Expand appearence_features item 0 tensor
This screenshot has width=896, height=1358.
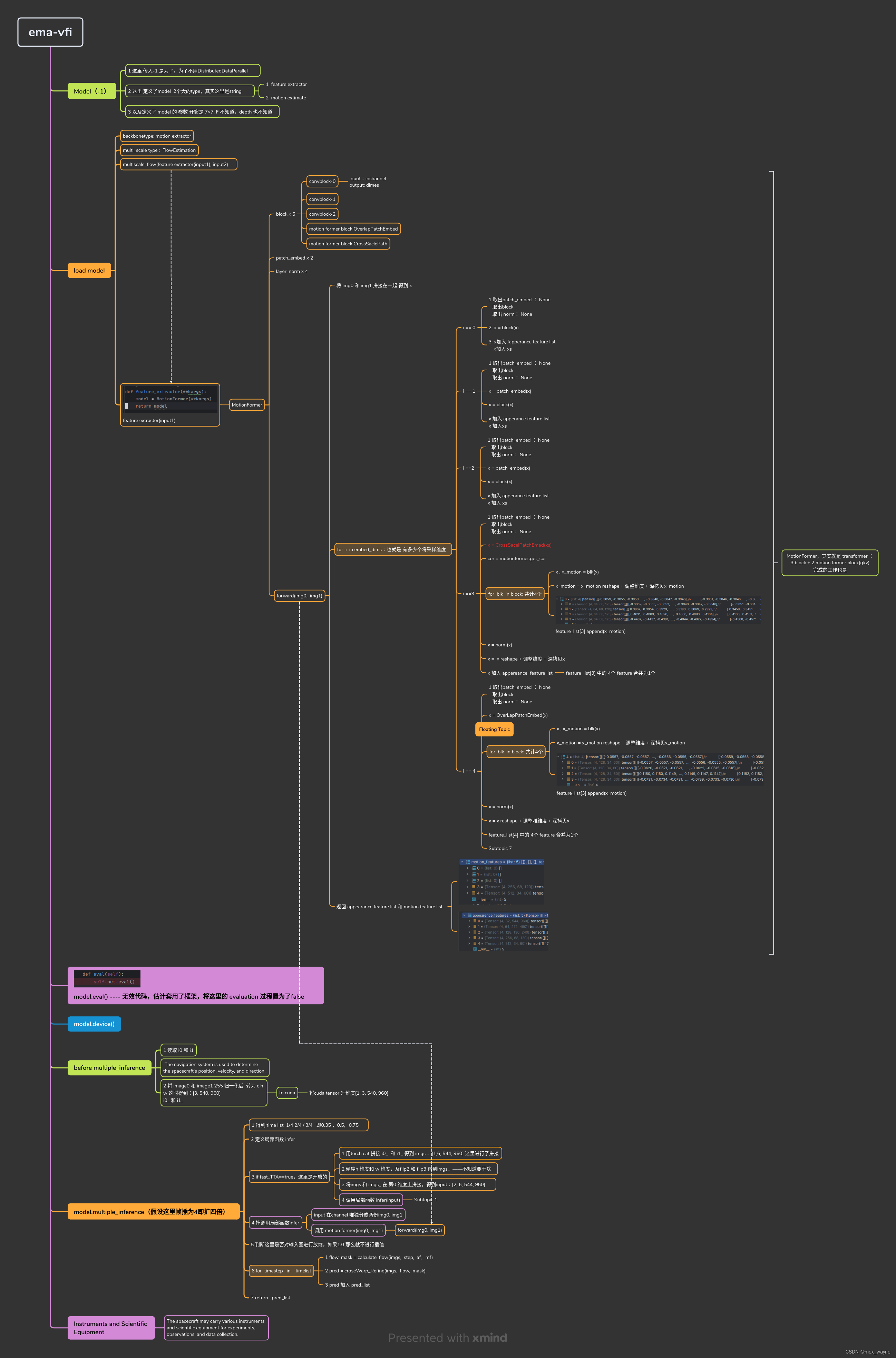coord(469,921)
